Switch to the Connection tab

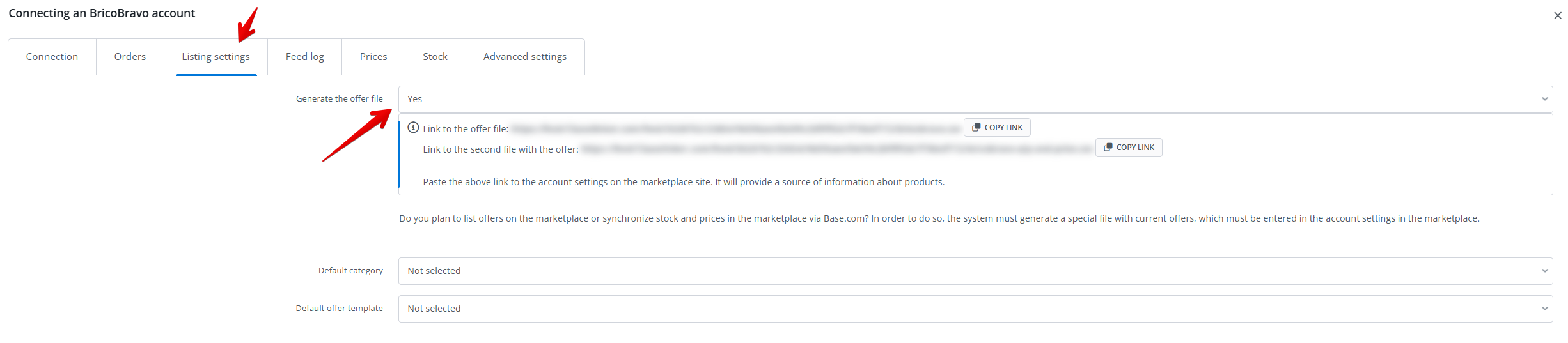[52, 57]
